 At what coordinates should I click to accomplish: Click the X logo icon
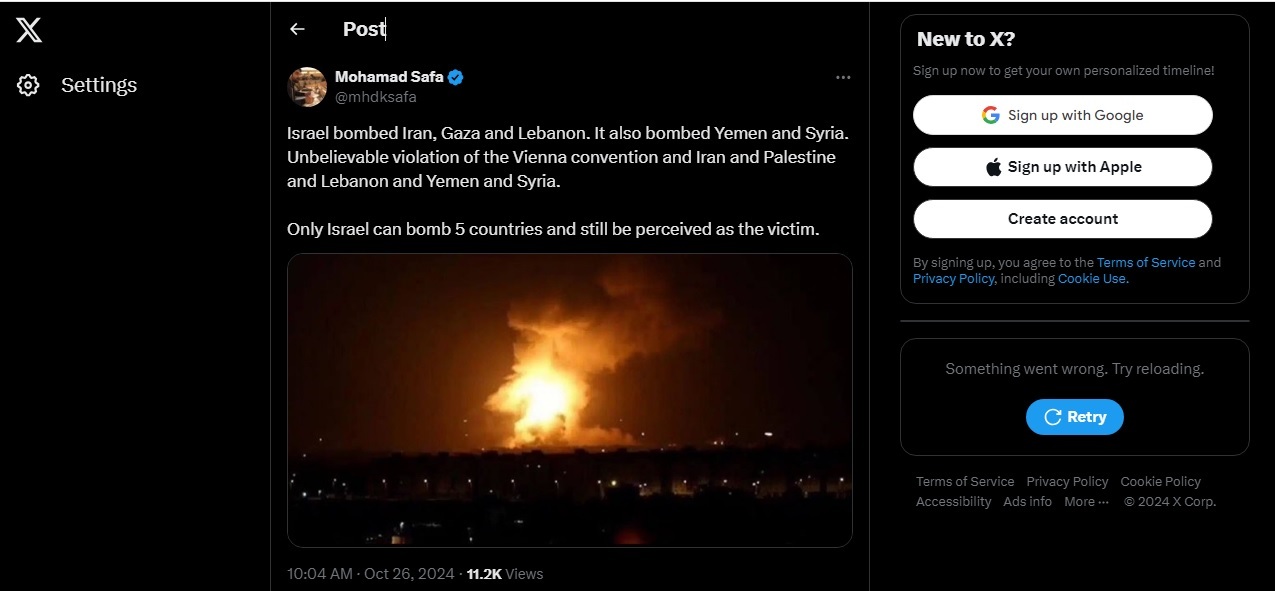(29, 31)
